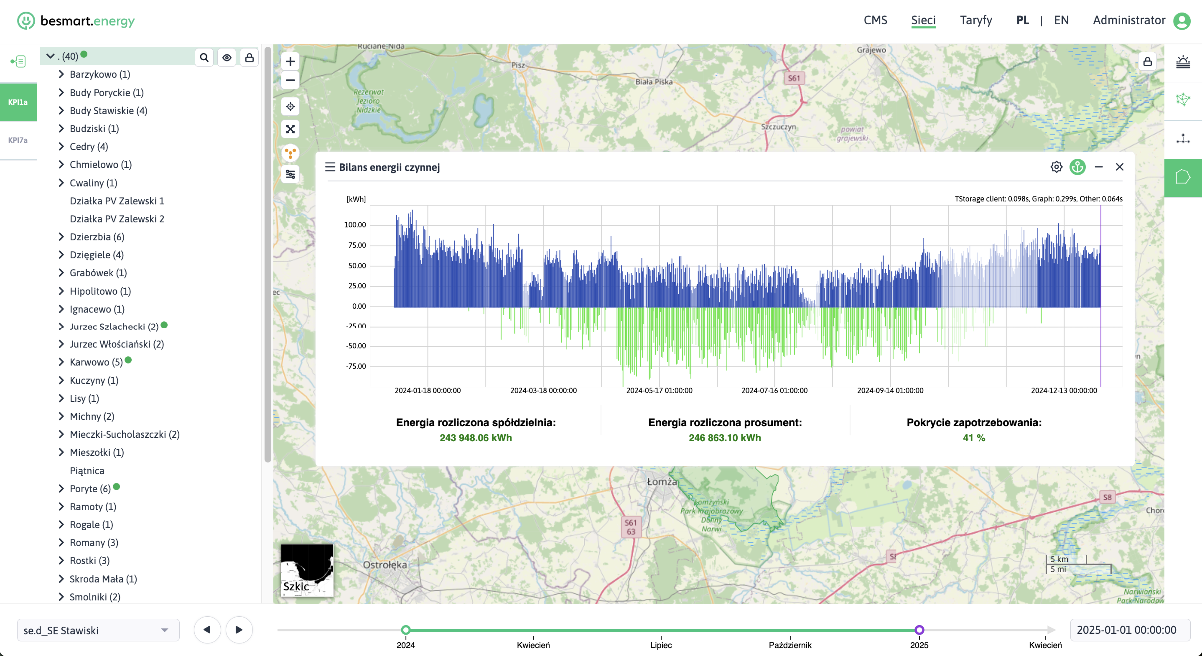Center the map with the crosshair icon

pos(291,105)
